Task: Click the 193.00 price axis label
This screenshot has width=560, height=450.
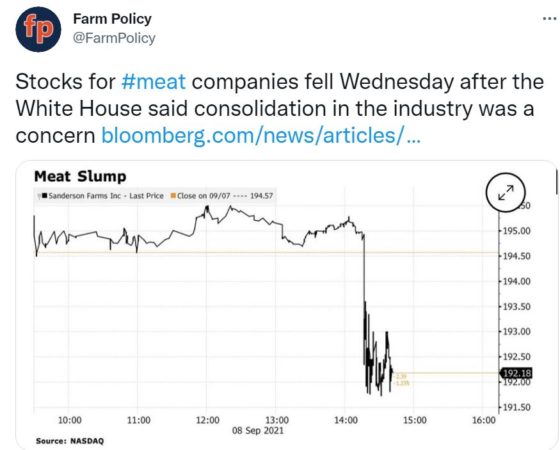Action: click(x=516, y=332)
